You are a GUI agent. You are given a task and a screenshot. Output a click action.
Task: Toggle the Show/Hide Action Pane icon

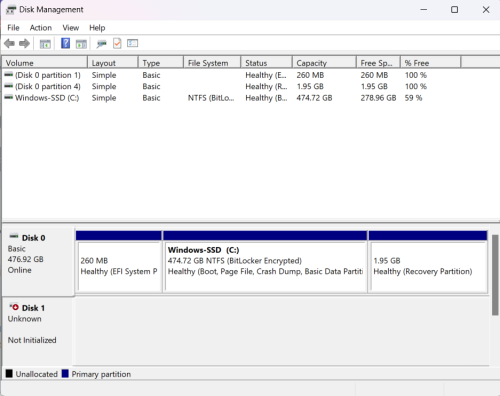point(81,44)
